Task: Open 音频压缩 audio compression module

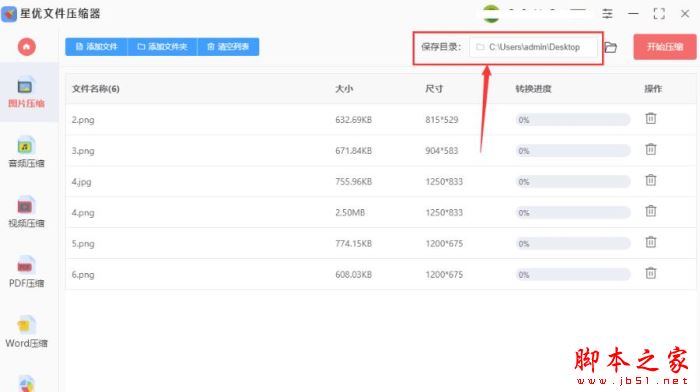Action: click(26, 152)
